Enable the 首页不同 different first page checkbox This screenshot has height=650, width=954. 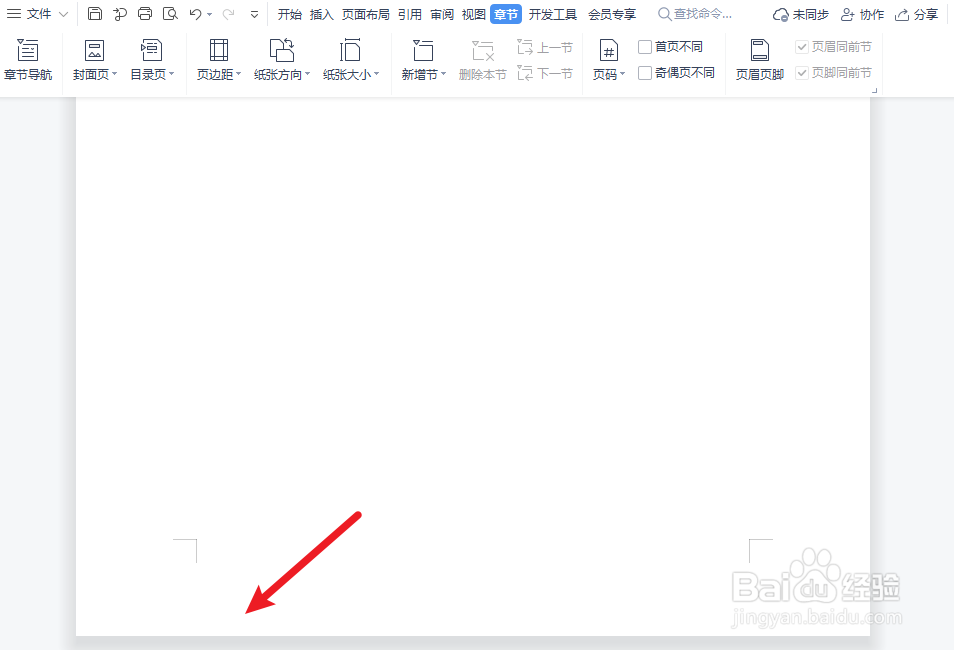click(645, 45)
